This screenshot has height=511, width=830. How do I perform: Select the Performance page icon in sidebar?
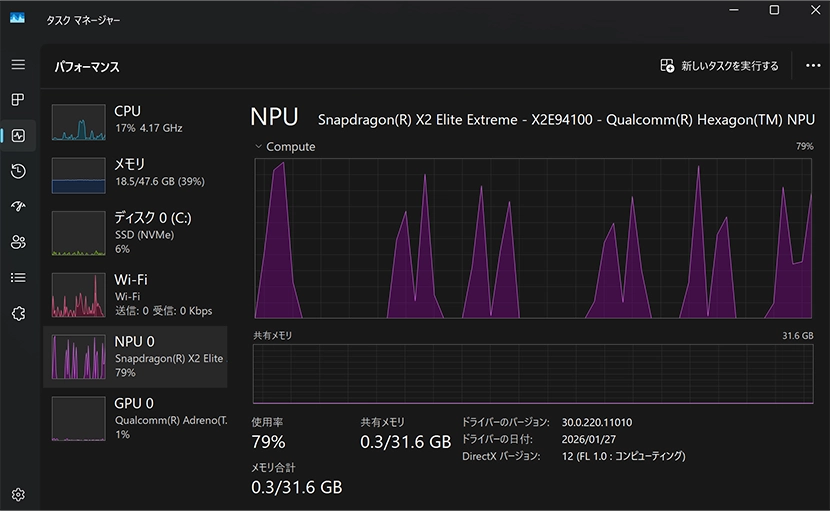18,136
